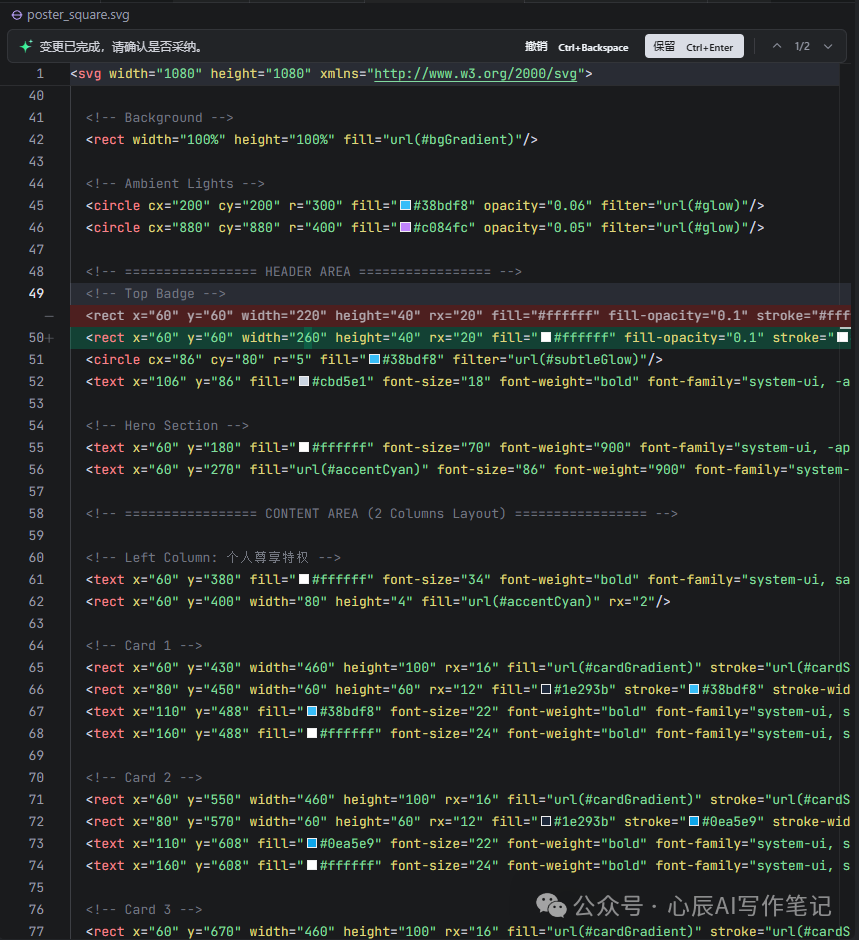This screenshot has width=859, height=940.
Task: Open the w3.org SVG namespace link
Action: 475,74
